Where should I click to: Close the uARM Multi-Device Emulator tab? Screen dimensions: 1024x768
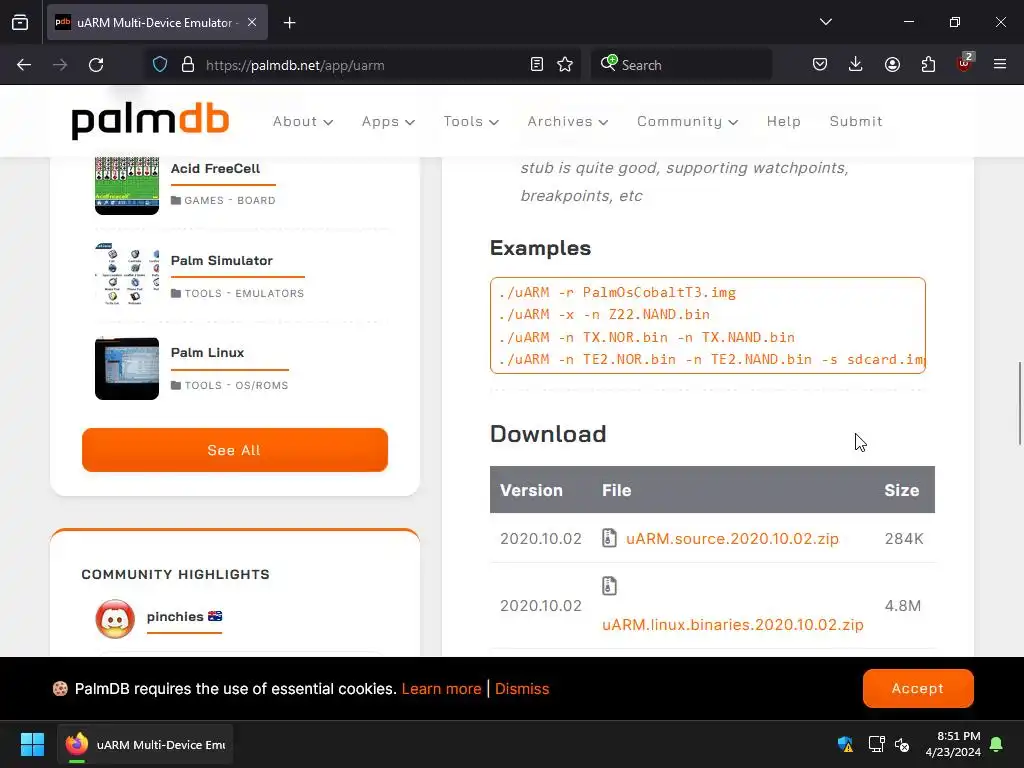pos(252,22)
